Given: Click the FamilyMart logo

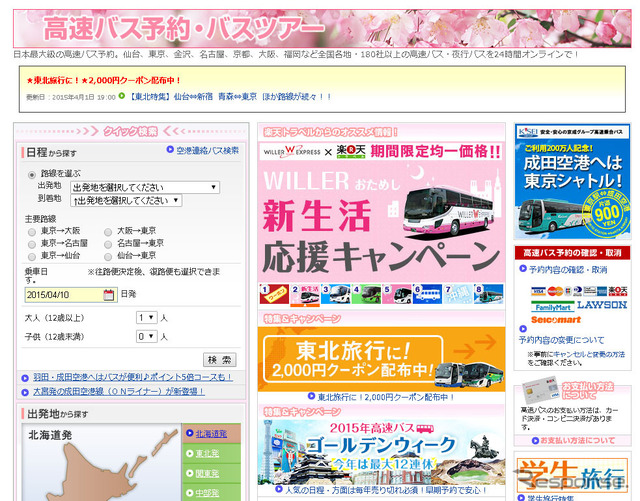Looking at the screenshot, I should click(553, 306).
